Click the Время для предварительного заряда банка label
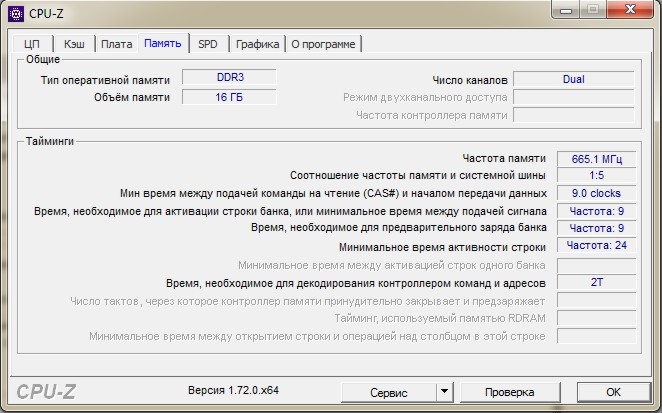The width and height of the screenshot is (662, 413). click(x=399, y=228)
